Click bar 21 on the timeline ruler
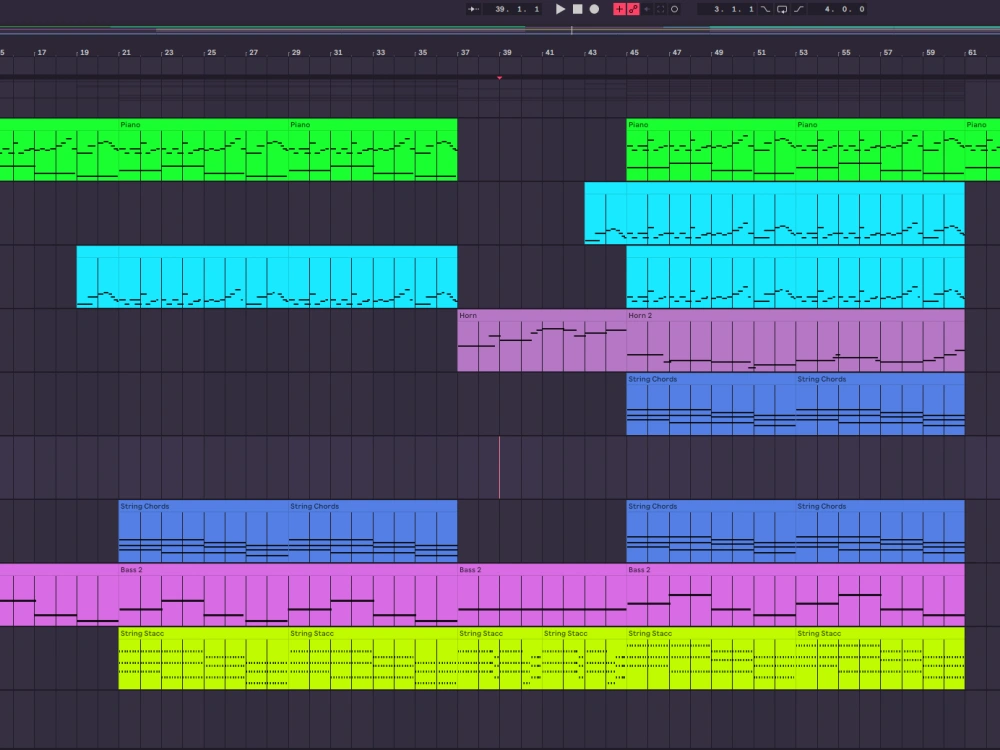1000x750 pixels. (x=126, y=52)
